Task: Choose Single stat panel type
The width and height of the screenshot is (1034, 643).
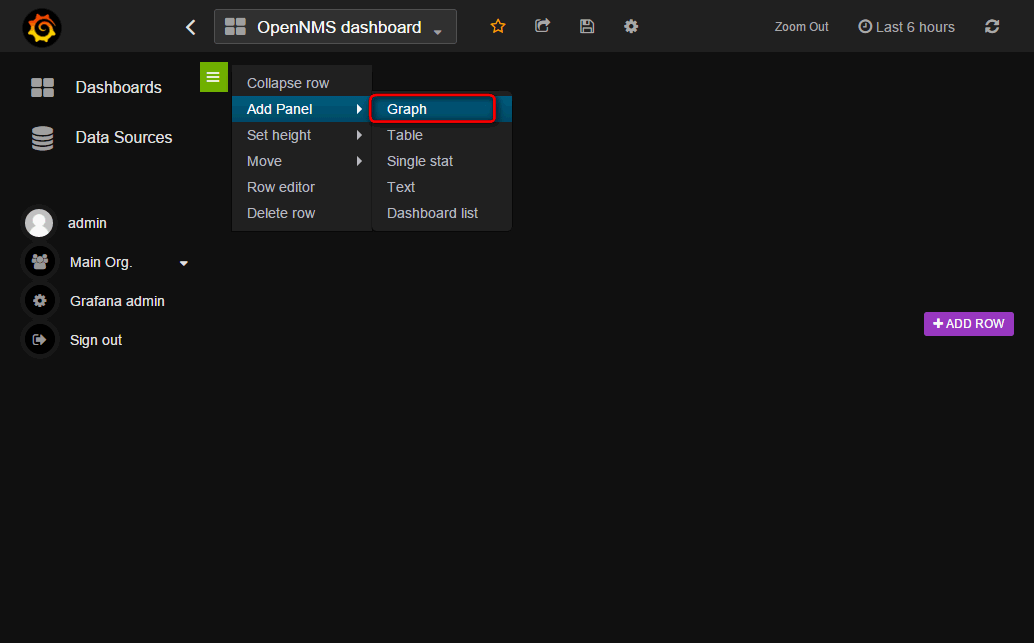Action: (x=442, y=161)
